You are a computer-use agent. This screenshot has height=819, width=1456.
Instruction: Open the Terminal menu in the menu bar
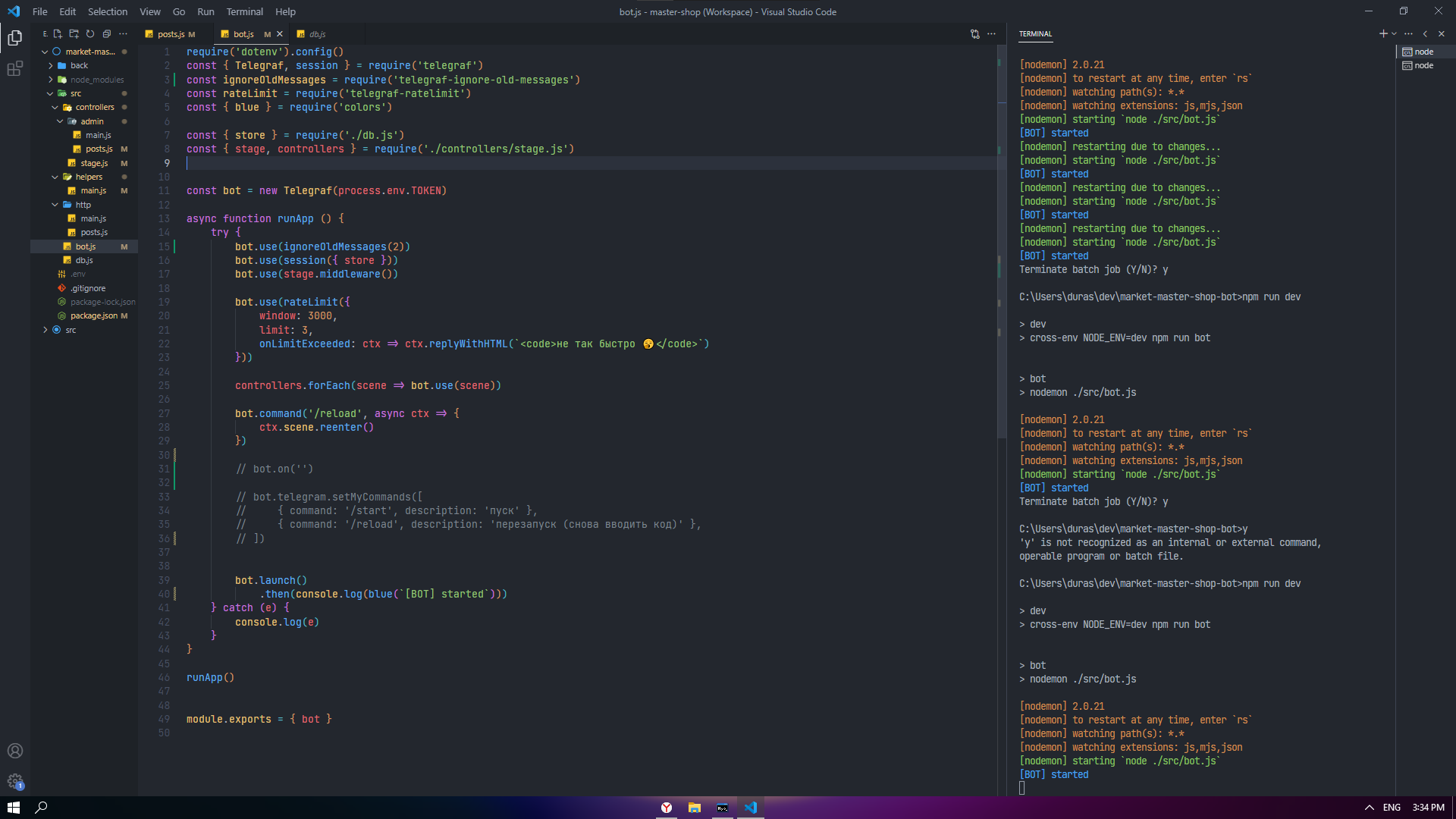244,11
